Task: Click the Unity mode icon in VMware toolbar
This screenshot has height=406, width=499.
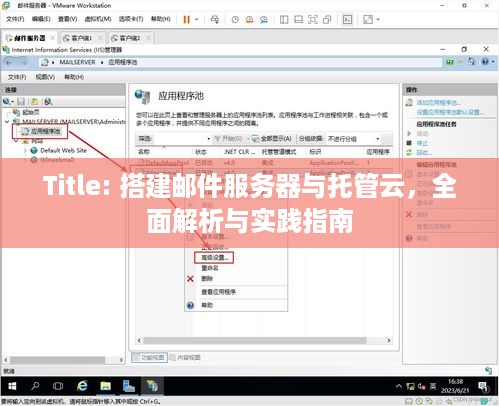Action: click(x=327, y=20)
